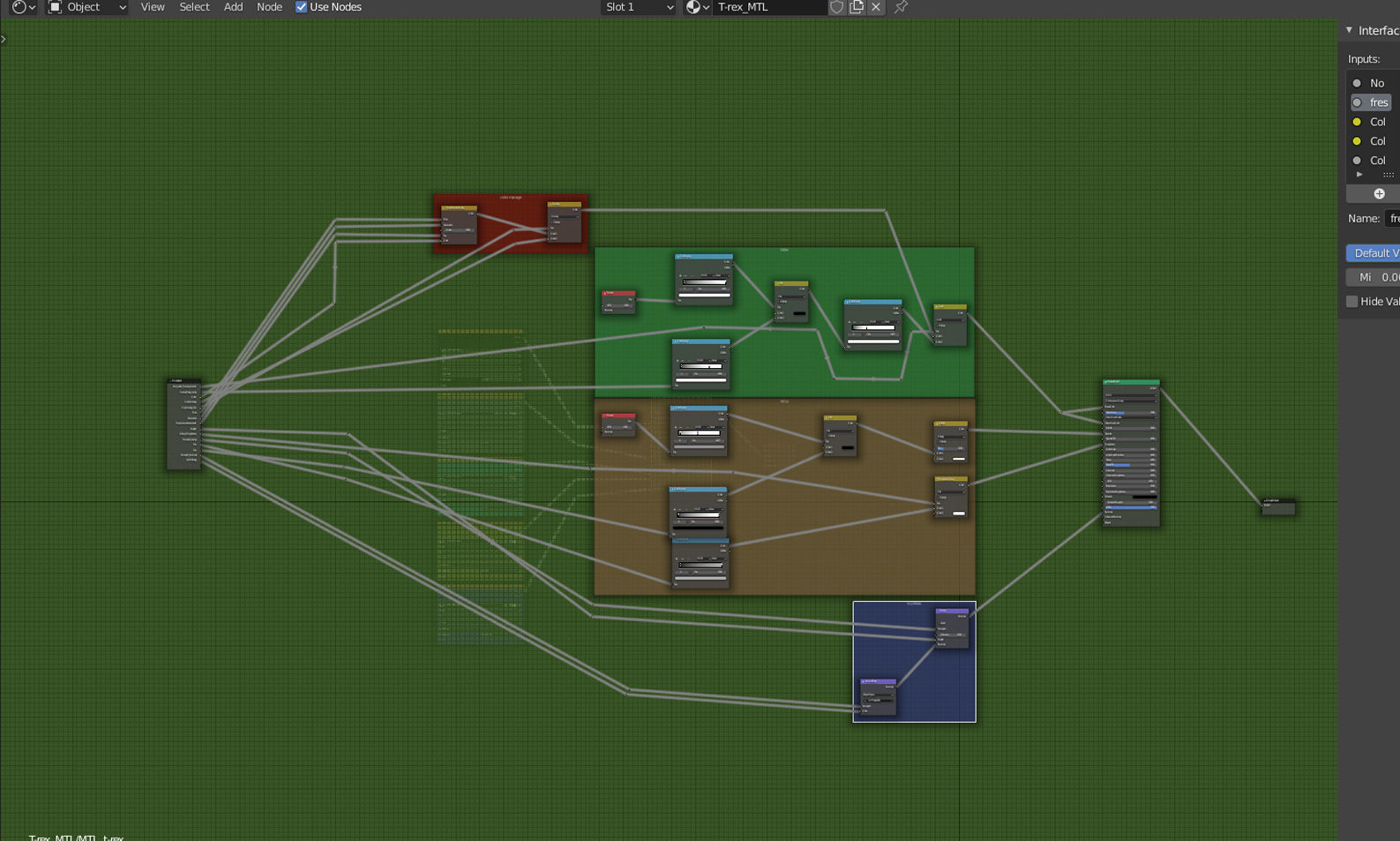
Task: Select the red Value node in green frame
Action: 618,302
